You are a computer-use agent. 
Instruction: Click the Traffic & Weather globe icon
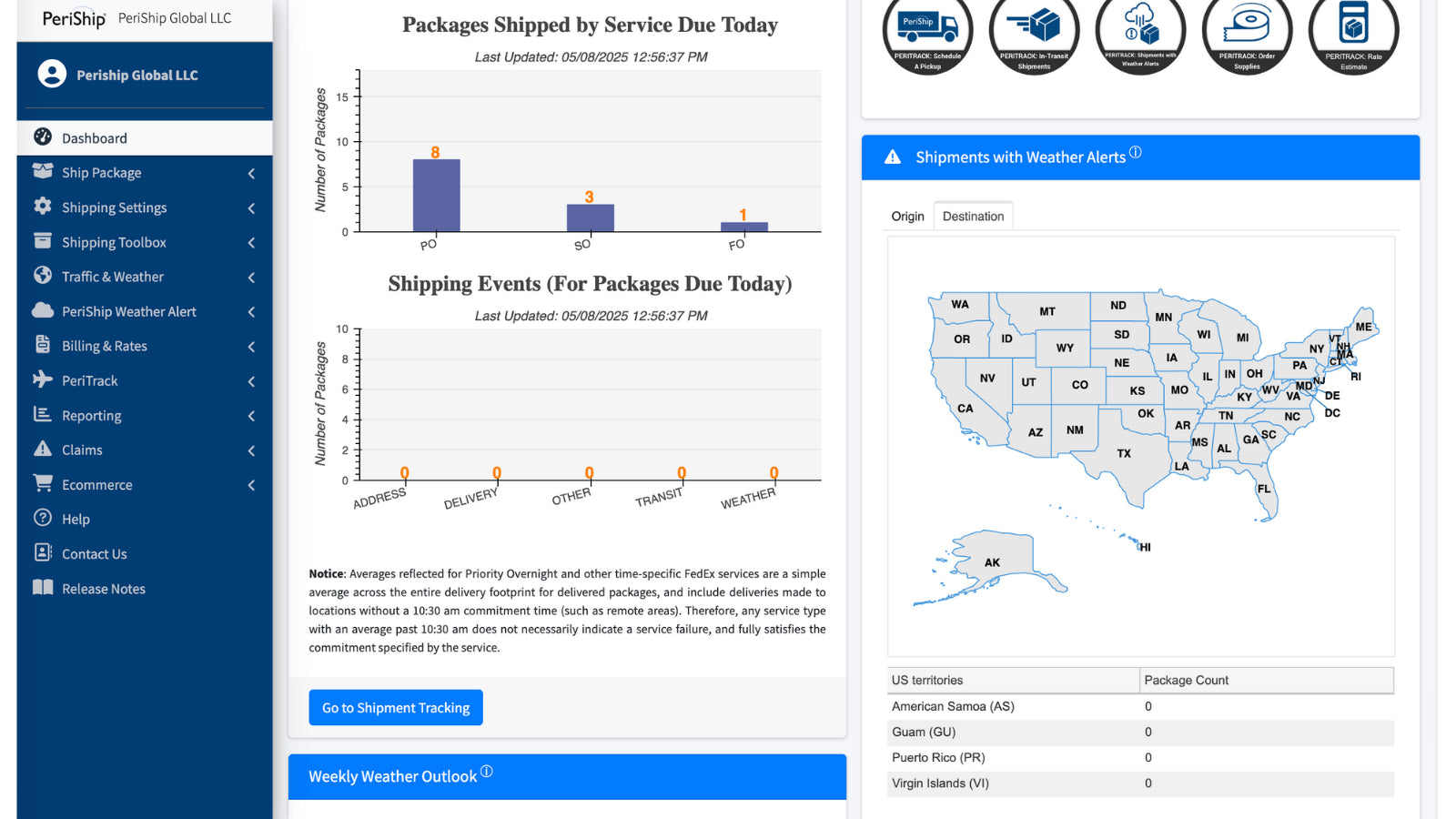point(43,275)
